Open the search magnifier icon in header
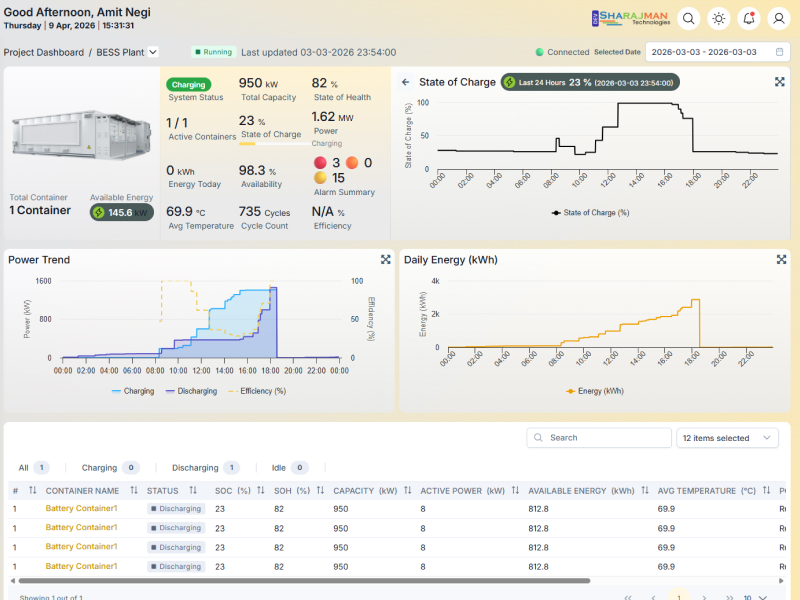 click(x=688, y=18)
